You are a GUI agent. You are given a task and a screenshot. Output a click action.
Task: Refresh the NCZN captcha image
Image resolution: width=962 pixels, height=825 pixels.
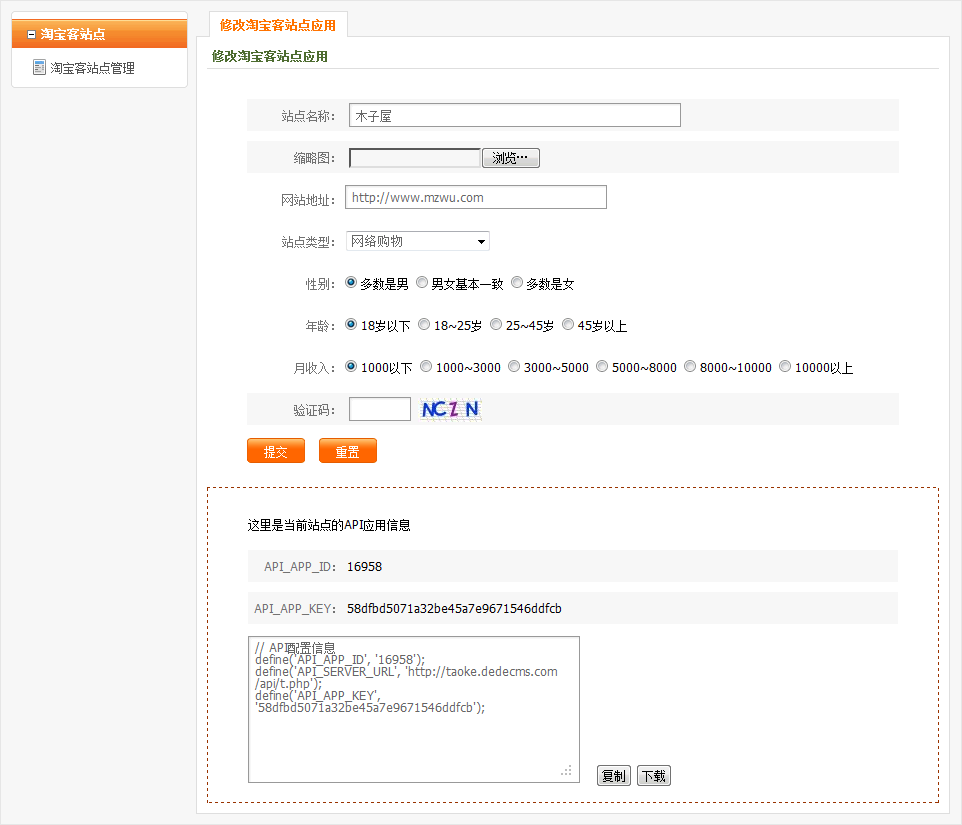point(451,409)
